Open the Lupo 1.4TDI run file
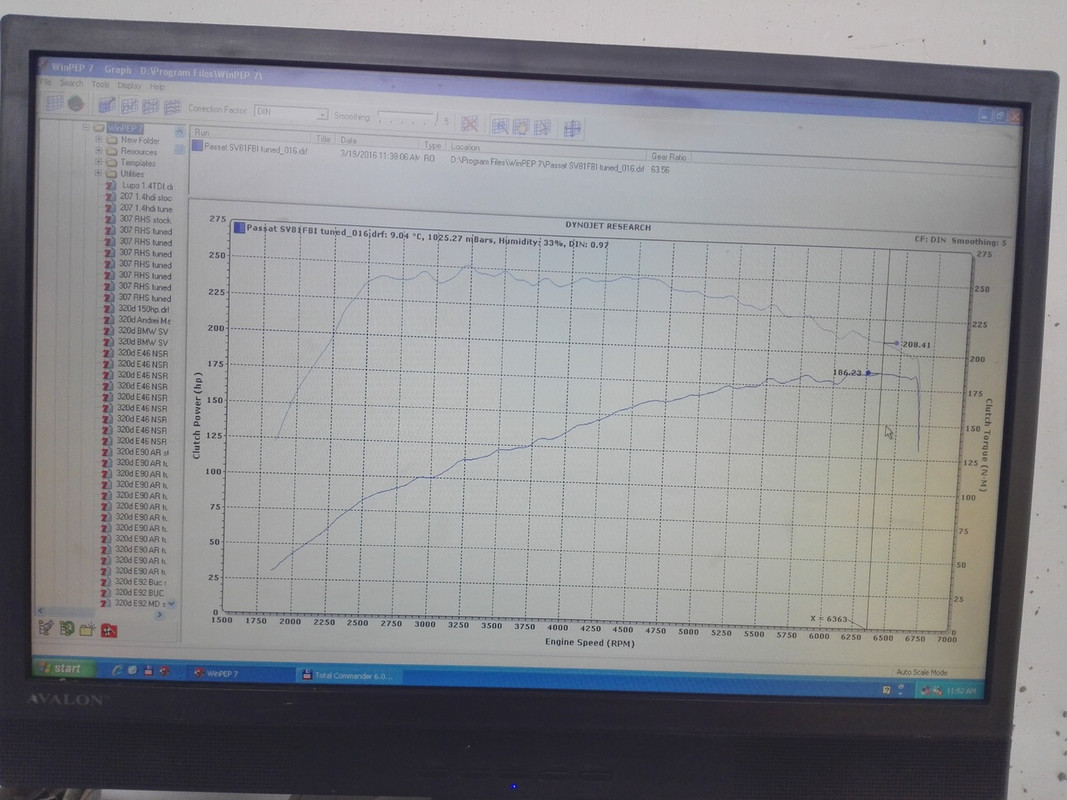The height and width of the screenshot is (800, 1067). tap(139, 186)
